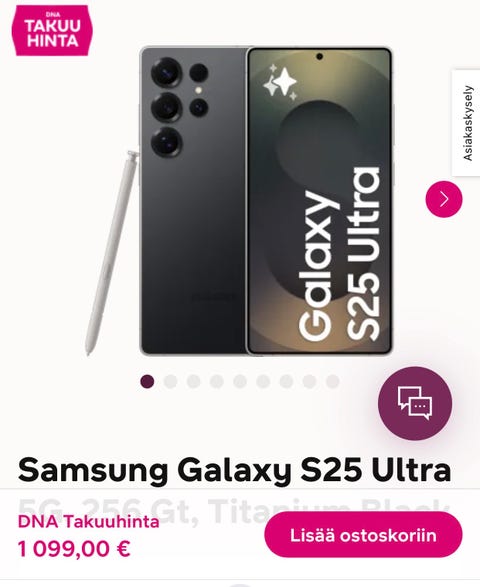The width and height of the screenshot is (480, 587).
Task: Click the S Pen stylus in image
Action: [x=111, y=253]
